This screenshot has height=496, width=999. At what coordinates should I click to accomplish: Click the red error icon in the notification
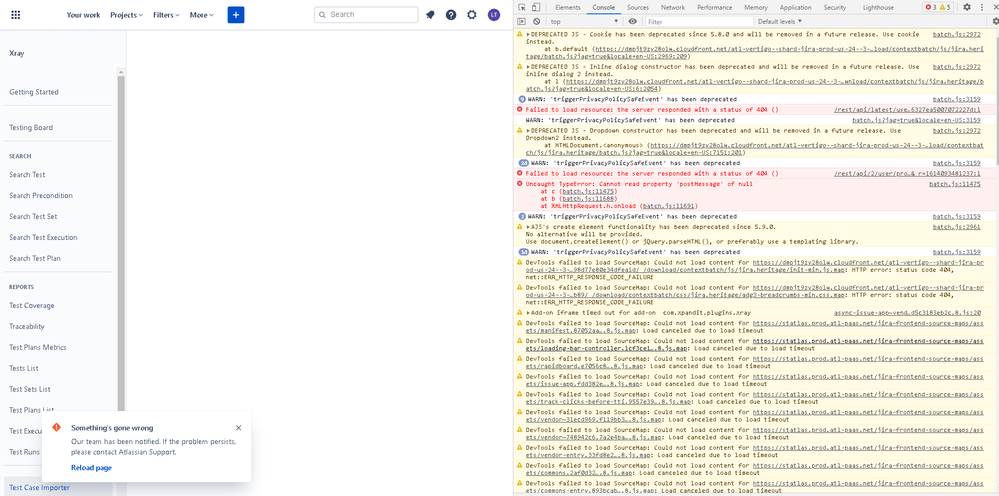[57, 427]
